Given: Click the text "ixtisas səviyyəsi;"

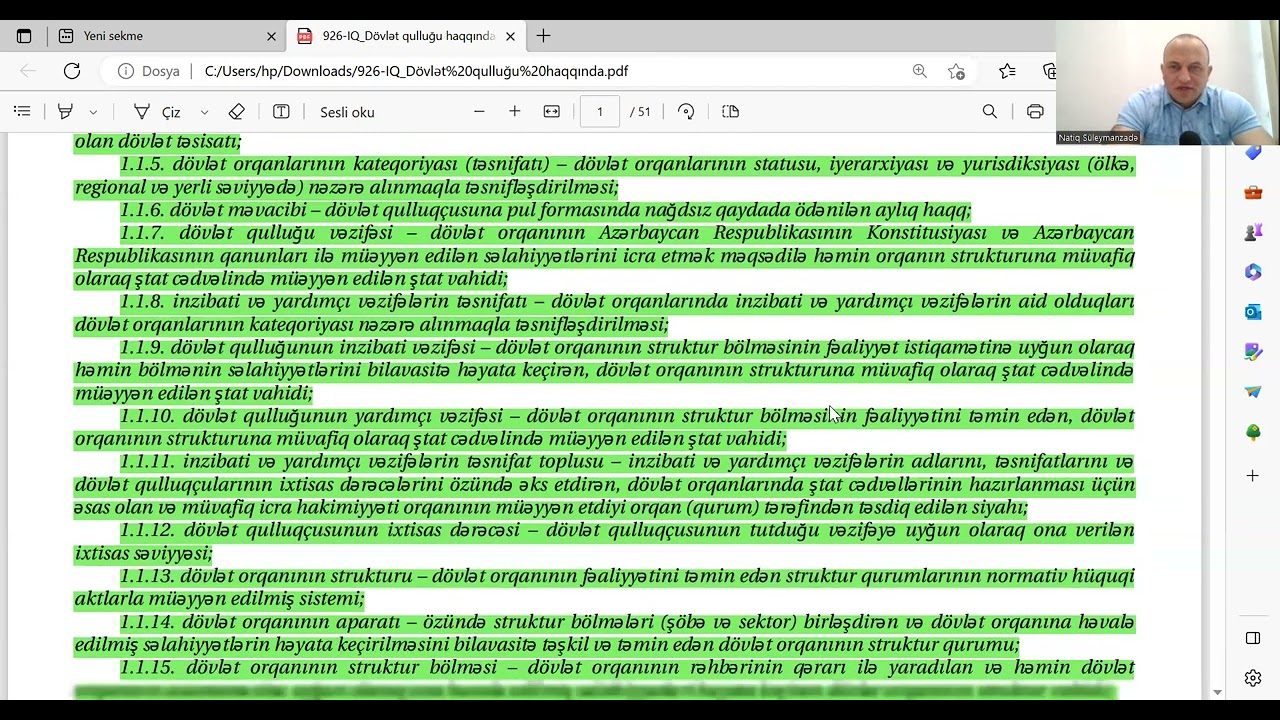Looking at the screenshot, I should click(x=143, y=553).
